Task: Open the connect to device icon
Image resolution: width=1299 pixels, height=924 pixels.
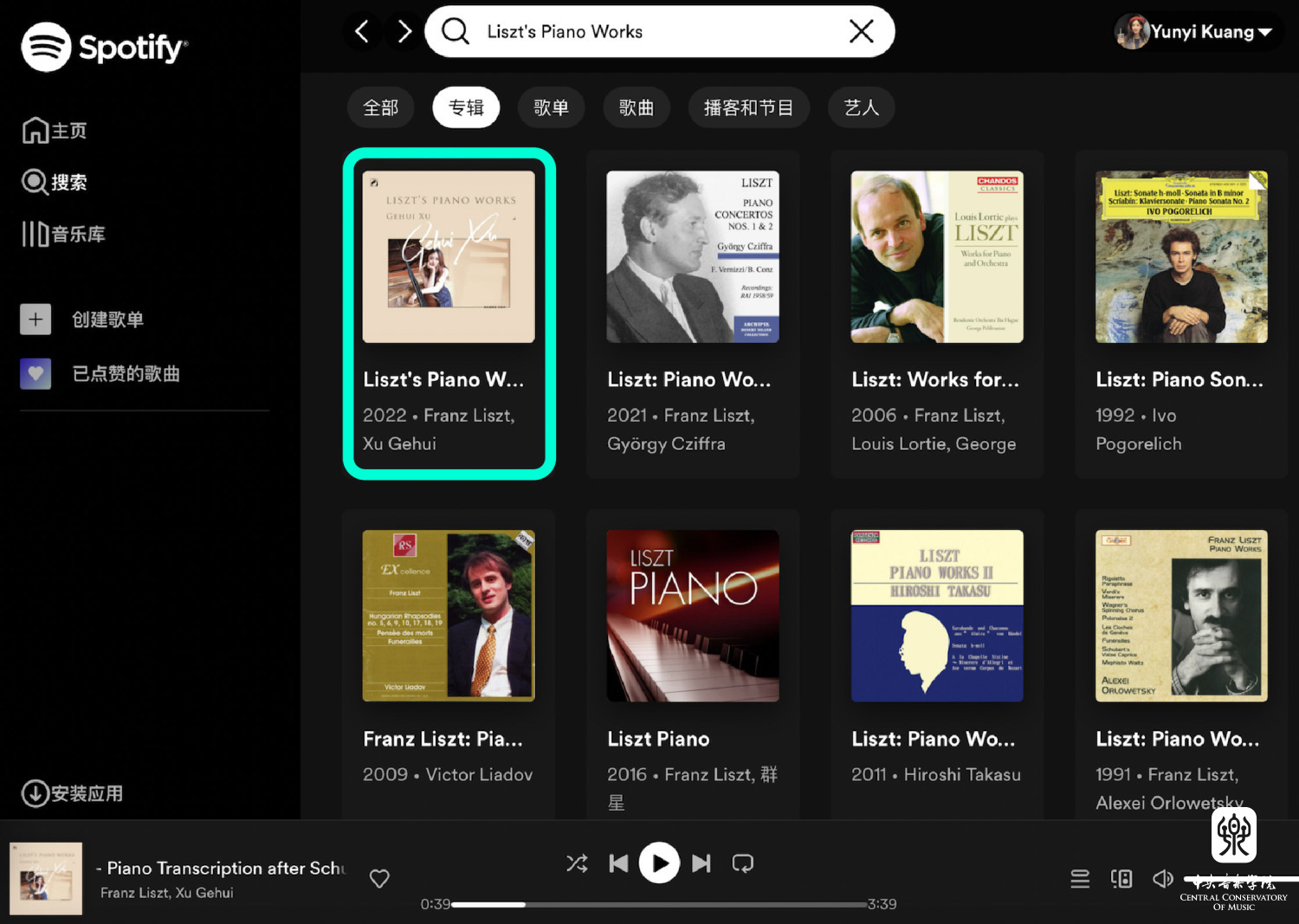Action: tap(1121, 879)
